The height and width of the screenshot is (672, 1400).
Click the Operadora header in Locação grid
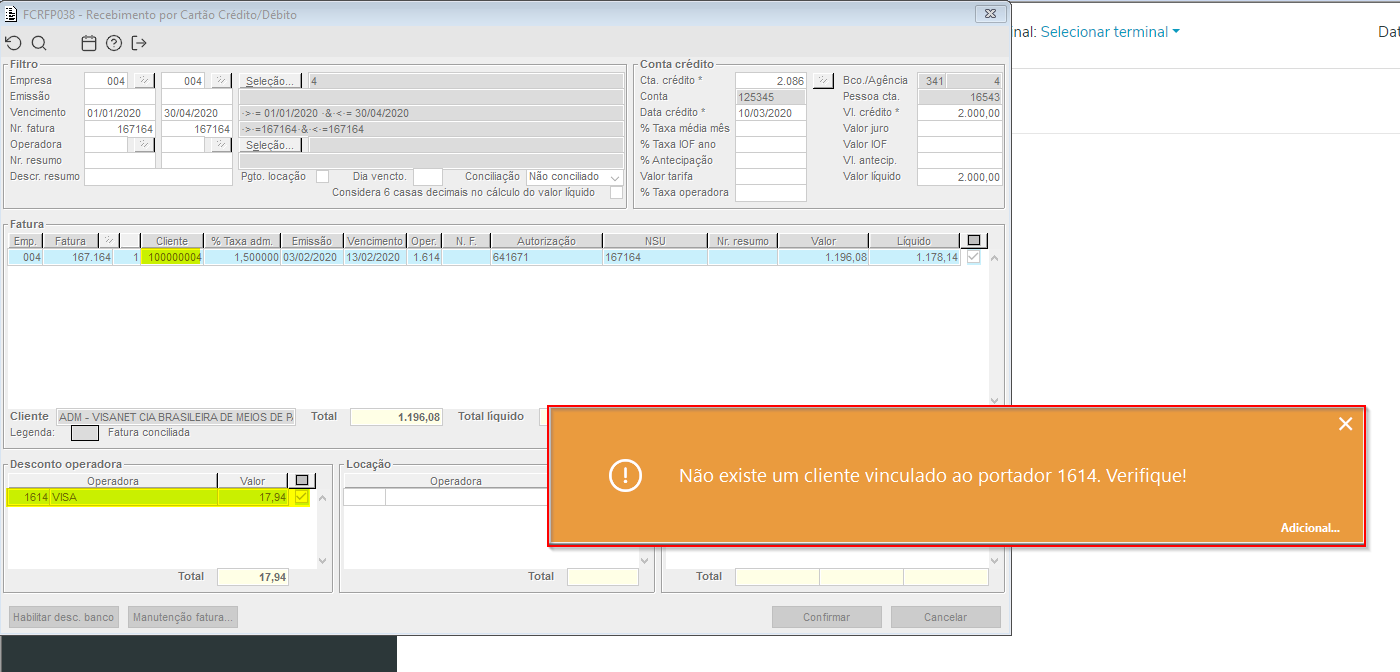[x=456, y=481]
